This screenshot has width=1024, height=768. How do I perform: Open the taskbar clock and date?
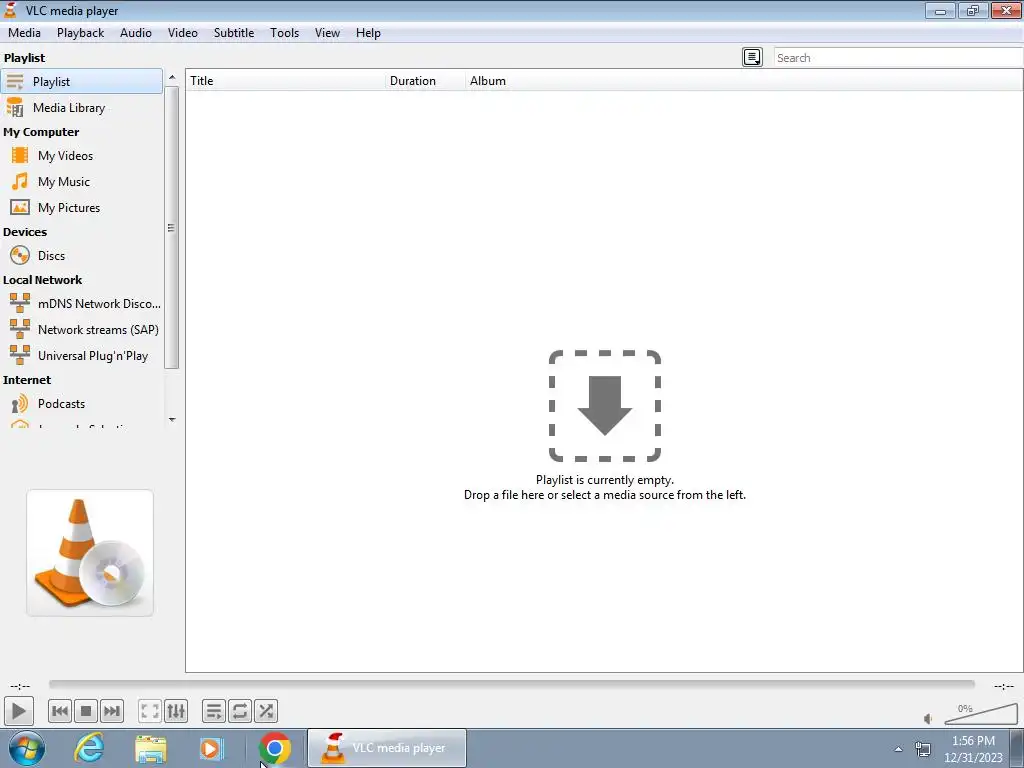point(973,749)
